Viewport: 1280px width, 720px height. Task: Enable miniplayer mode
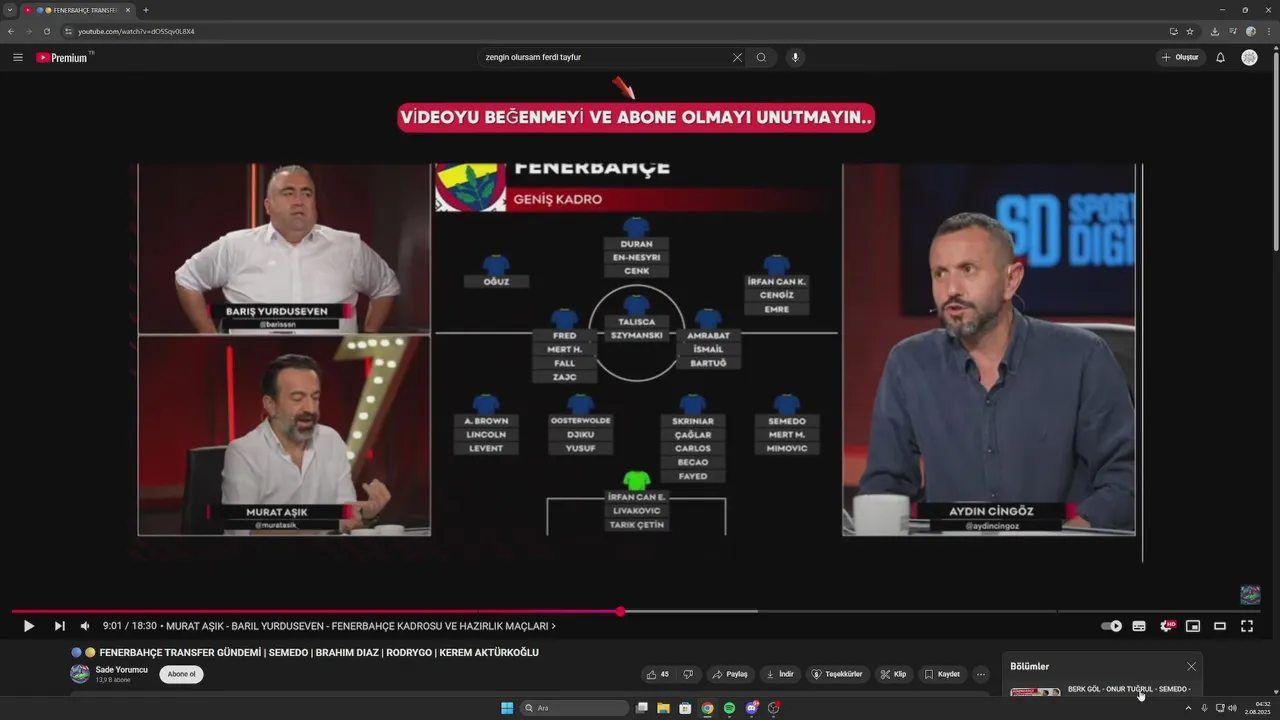point(1193,626)
